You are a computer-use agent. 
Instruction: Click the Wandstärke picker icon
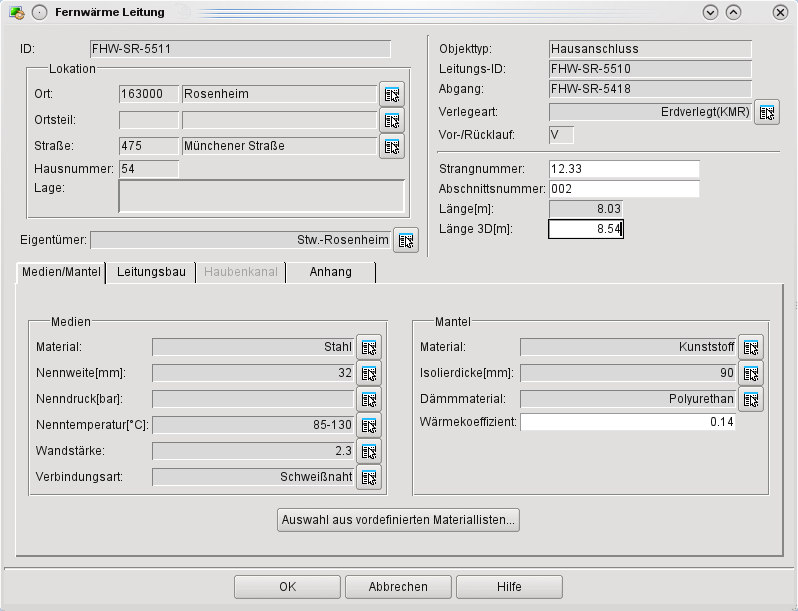point(369,451)
